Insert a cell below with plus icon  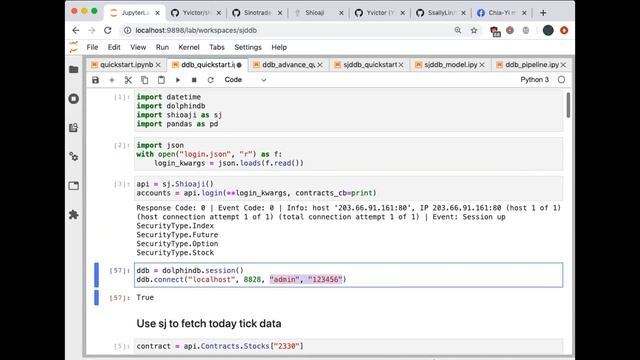112,80
